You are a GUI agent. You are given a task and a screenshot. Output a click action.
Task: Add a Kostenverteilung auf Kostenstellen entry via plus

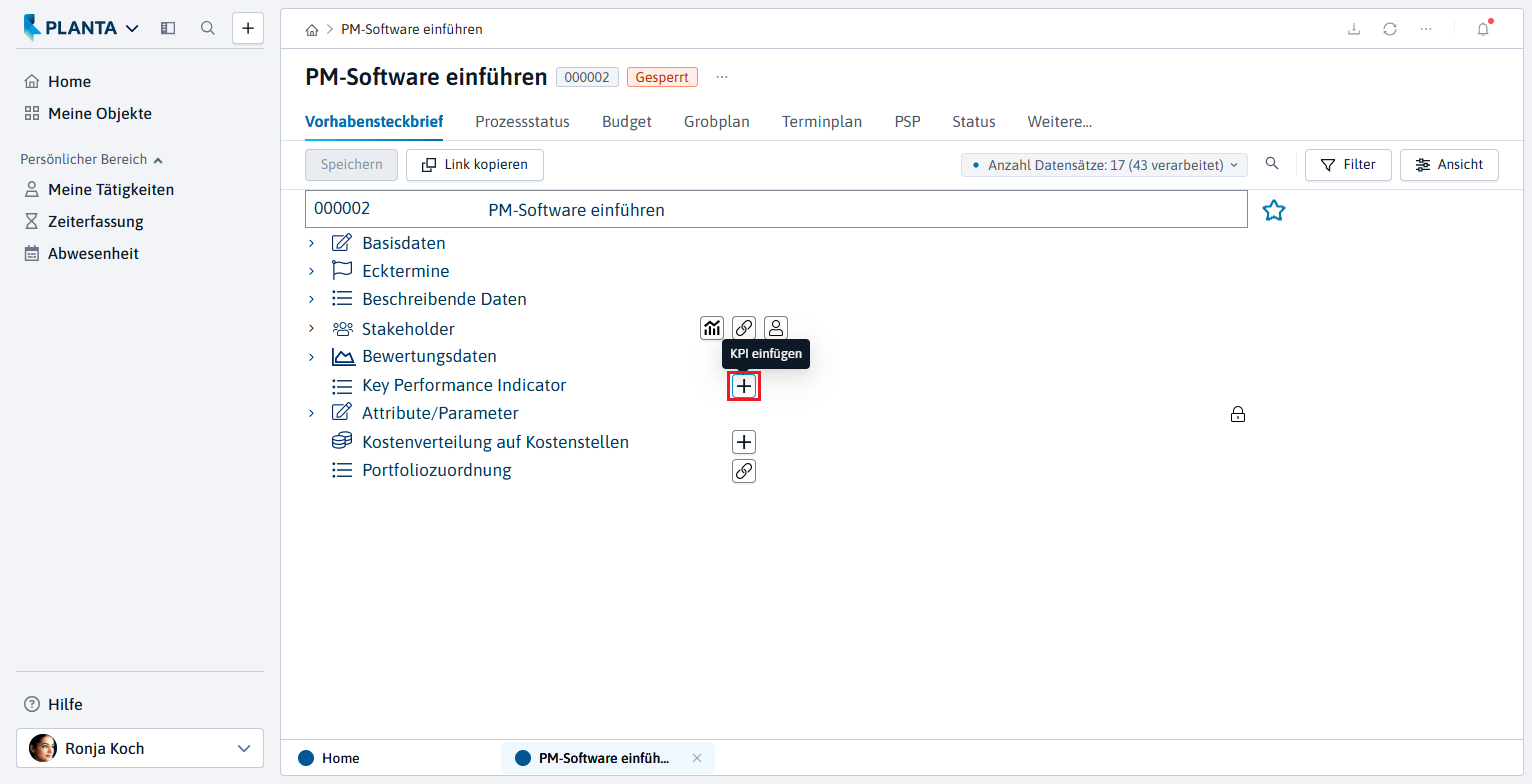(744, 442)
